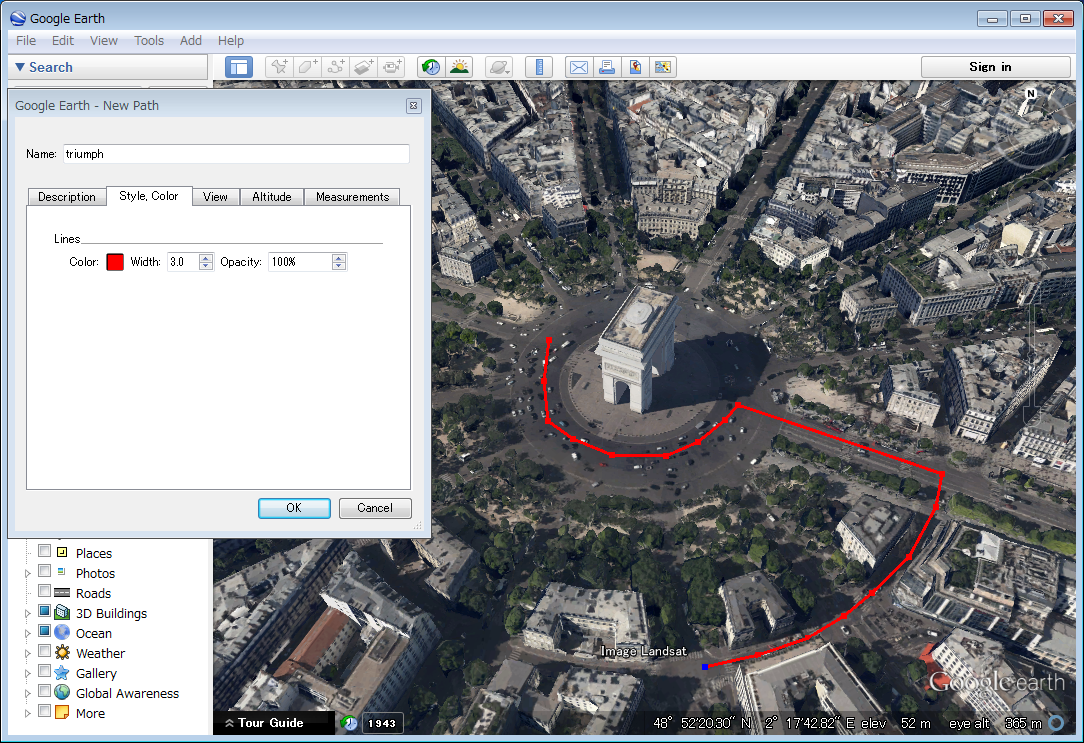This screenshot has height=743, width=1084.
Task: Click the Weather layer sun icon
Action: point(62,652)
